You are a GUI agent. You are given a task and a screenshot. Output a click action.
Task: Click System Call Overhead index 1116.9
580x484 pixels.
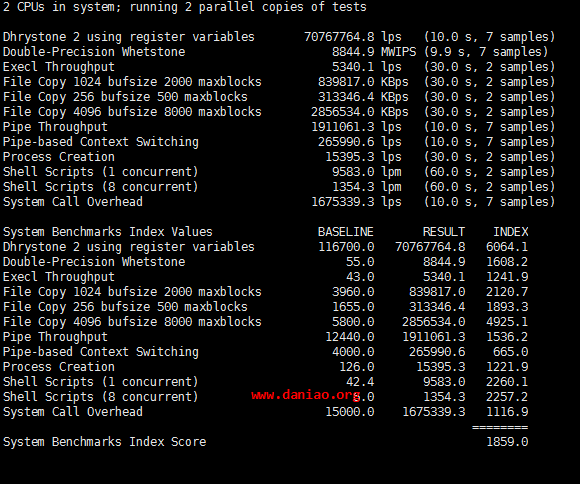507,412
